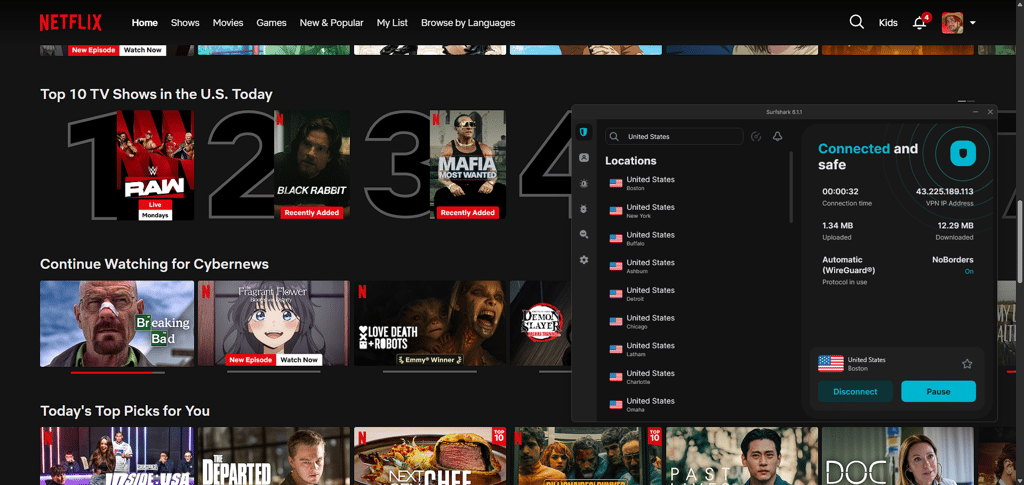Click Recently Added badge on Black Rabbit

pyautogui.click(x=312, y=213)
